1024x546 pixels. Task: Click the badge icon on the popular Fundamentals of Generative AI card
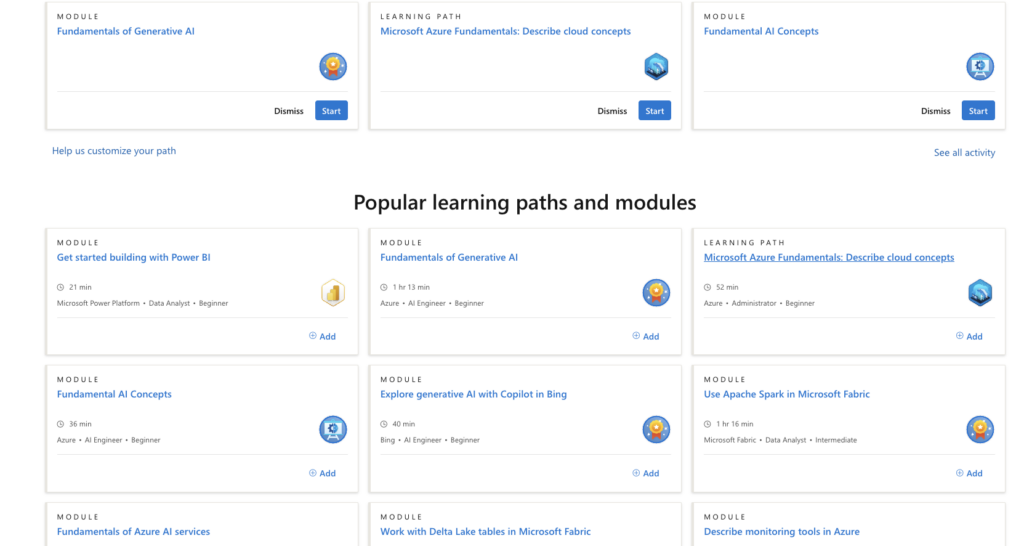pos(656,293)
